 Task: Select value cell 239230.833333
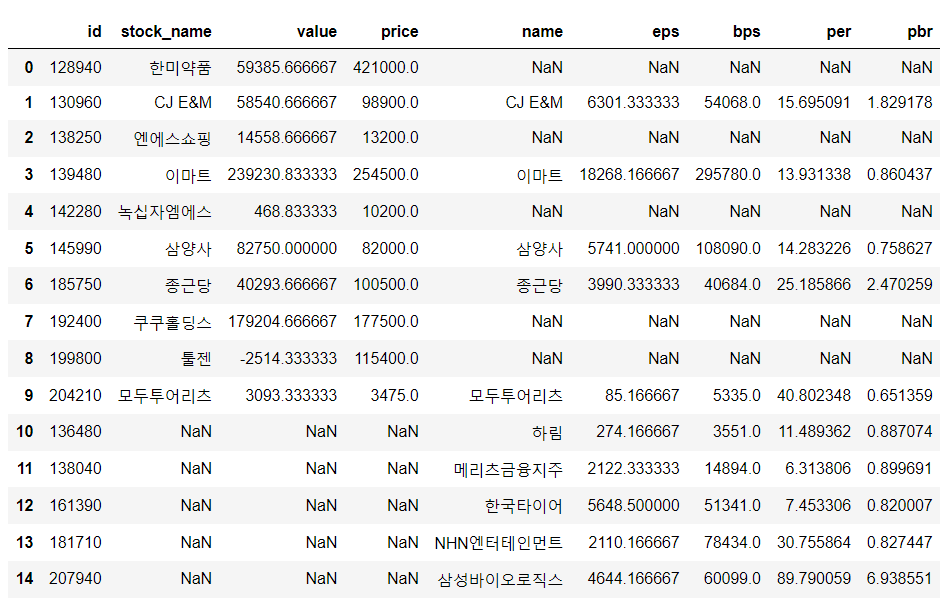pos(282,175)
